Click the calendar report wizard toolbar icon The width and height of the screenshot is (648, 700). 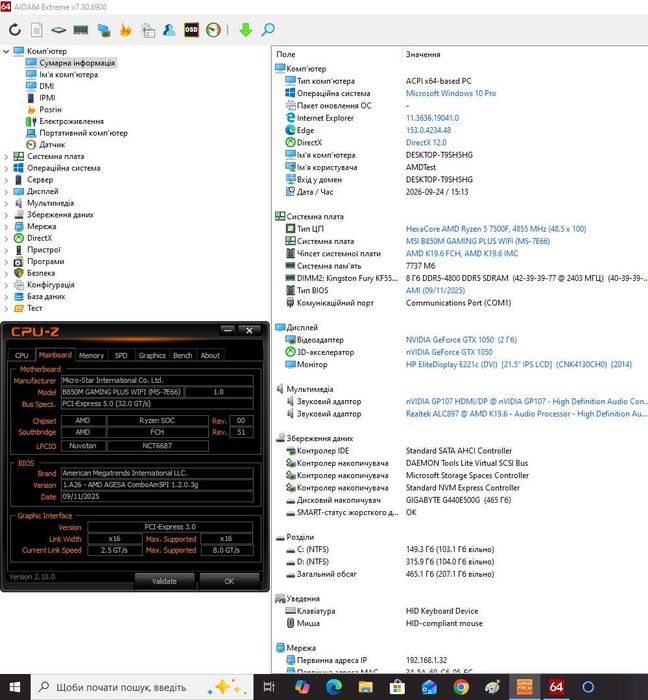coord(148,30)
